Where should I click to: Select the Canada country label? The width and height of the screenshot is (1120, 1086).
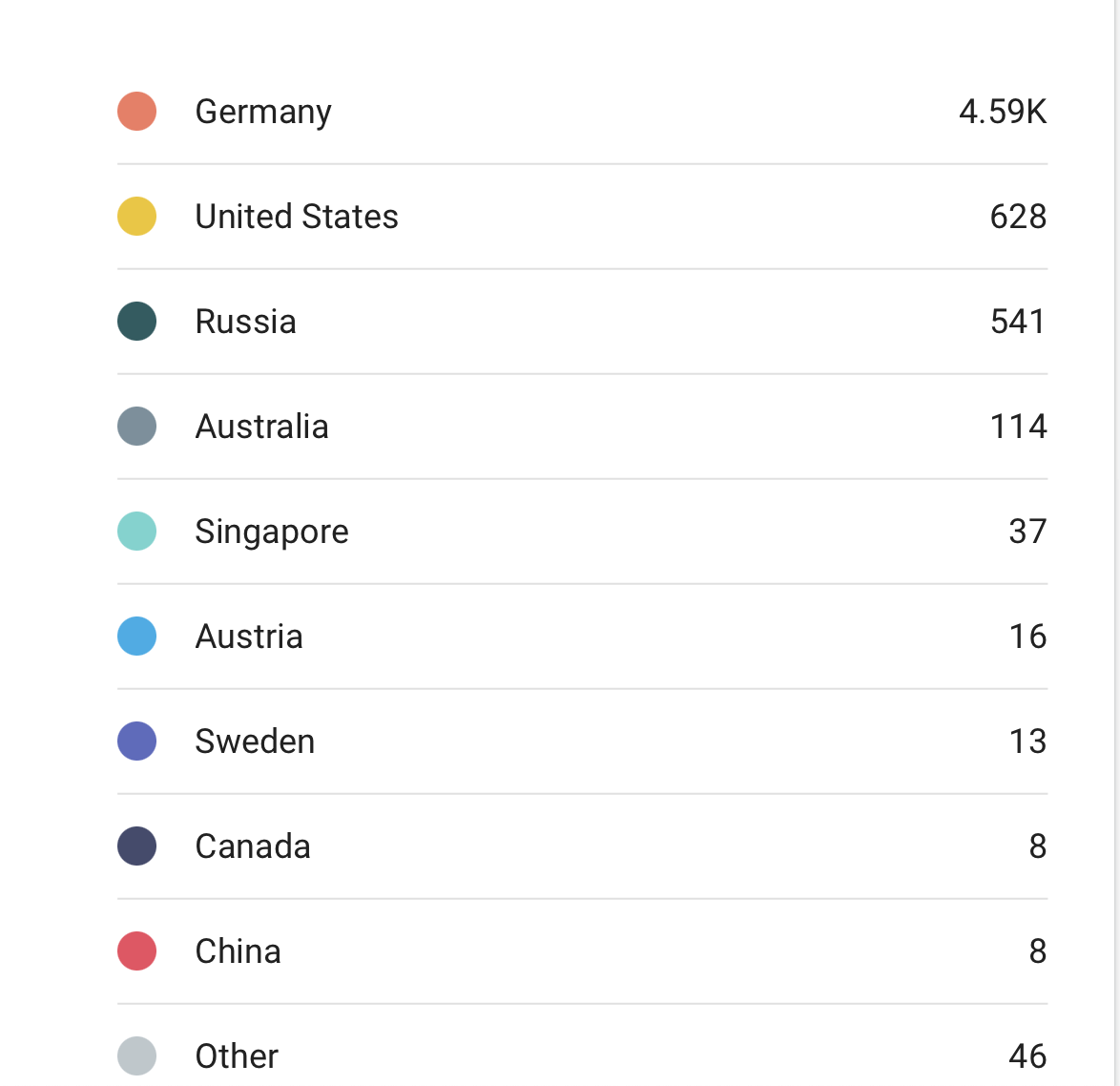click(253, 846)
